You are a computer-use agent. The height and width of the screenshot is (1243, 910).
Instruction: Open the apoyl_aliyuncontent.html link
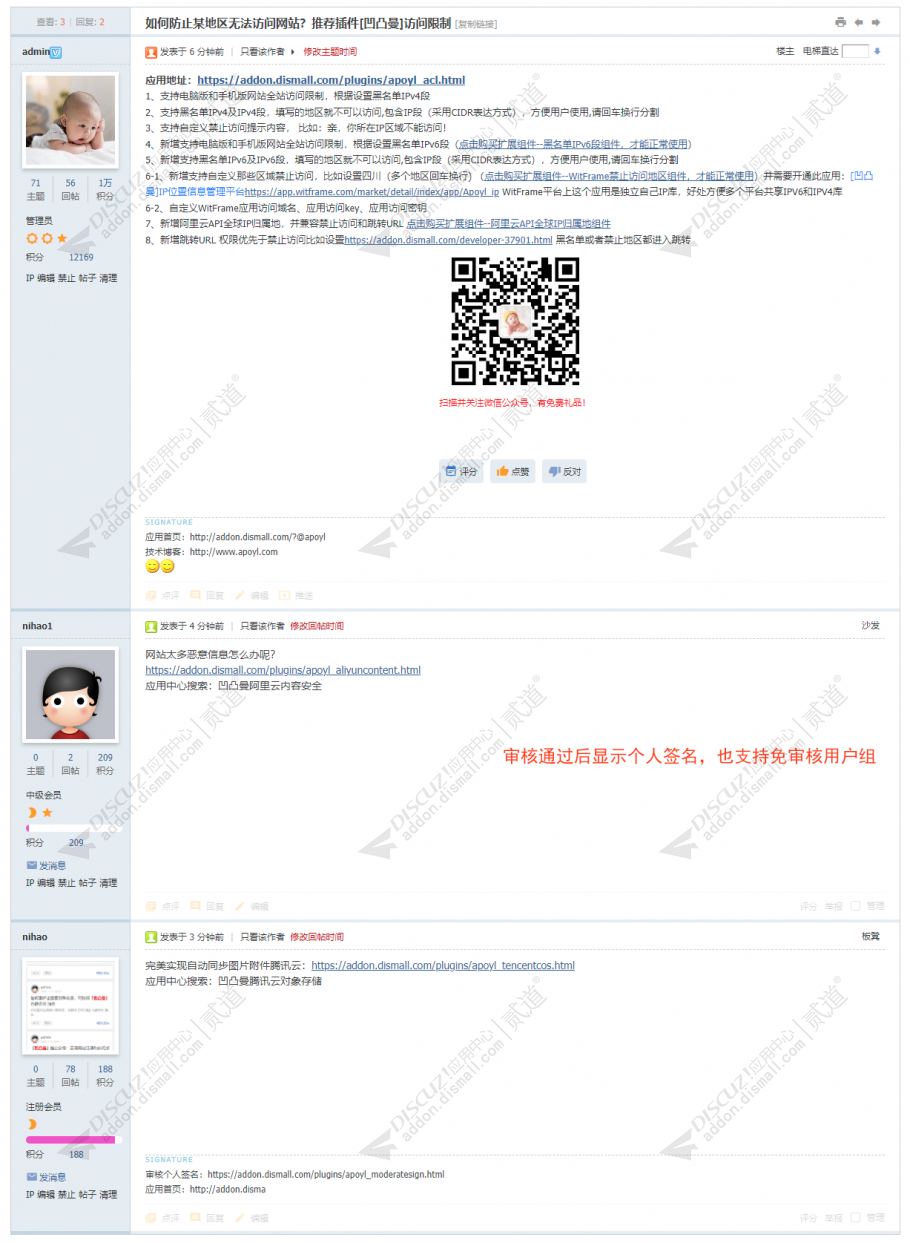click(x=283, y=670)
